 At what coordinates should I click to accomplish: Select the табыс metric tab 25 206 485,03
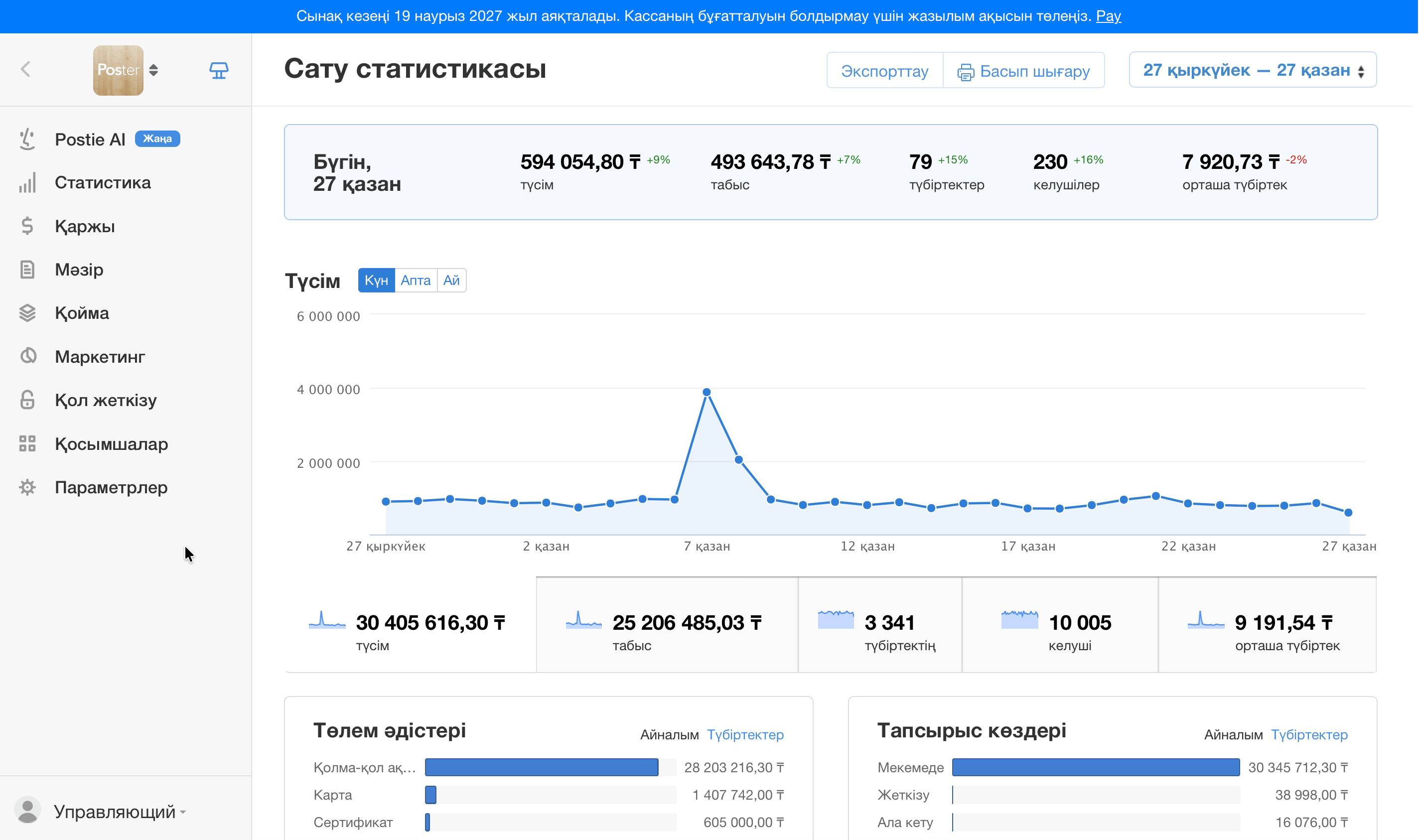point(667,625)
